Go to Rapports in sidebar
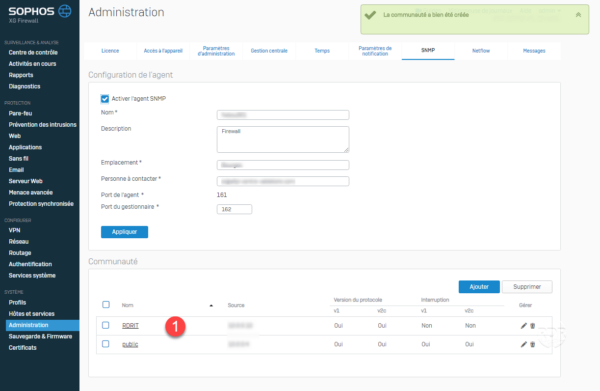Image resolution: width=600 pixels, height=391 pixels. point(21,75)
